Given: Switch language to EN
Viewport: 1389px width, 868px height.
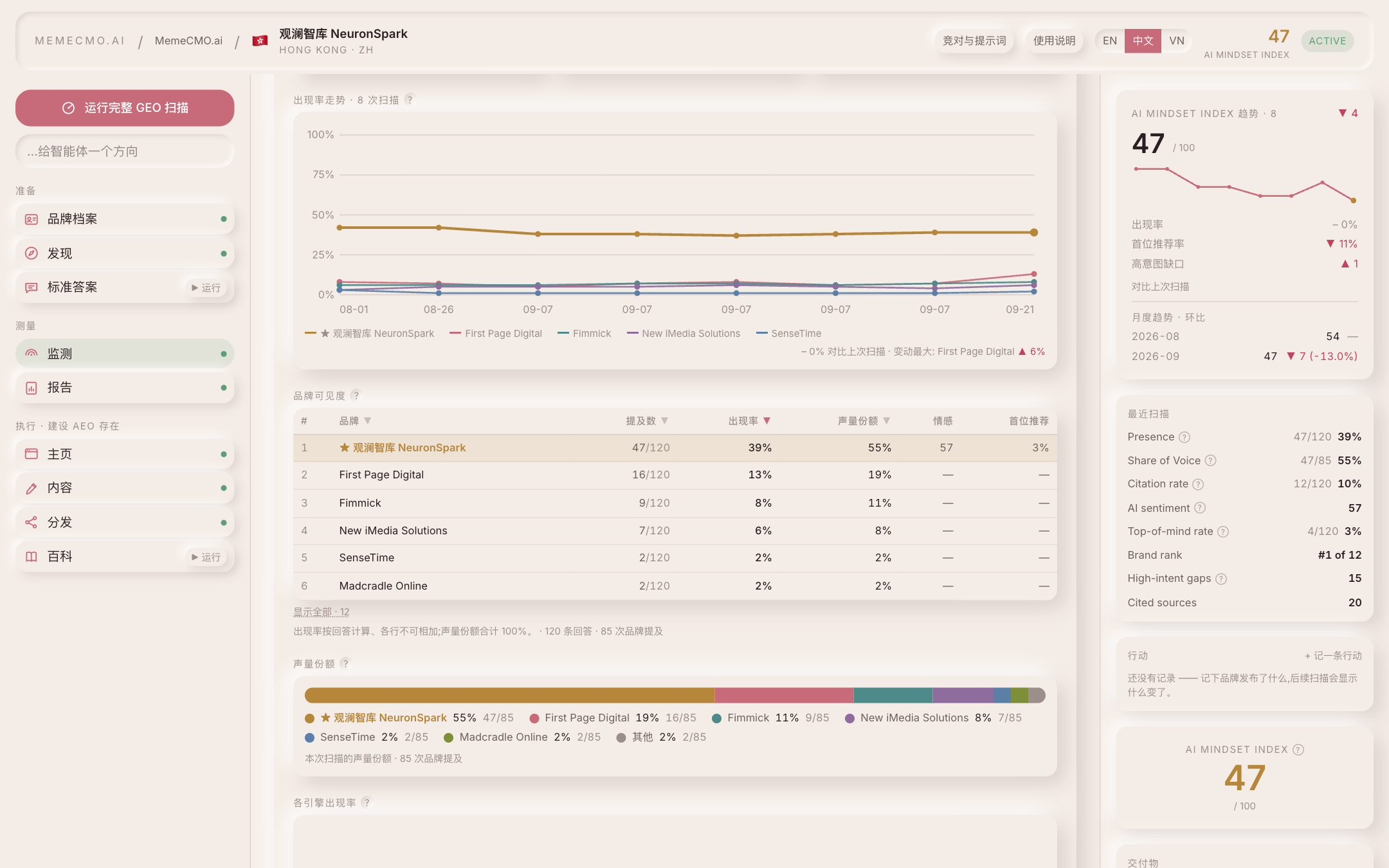Looking at the screenshot, I should click(x=1110, y=41).
